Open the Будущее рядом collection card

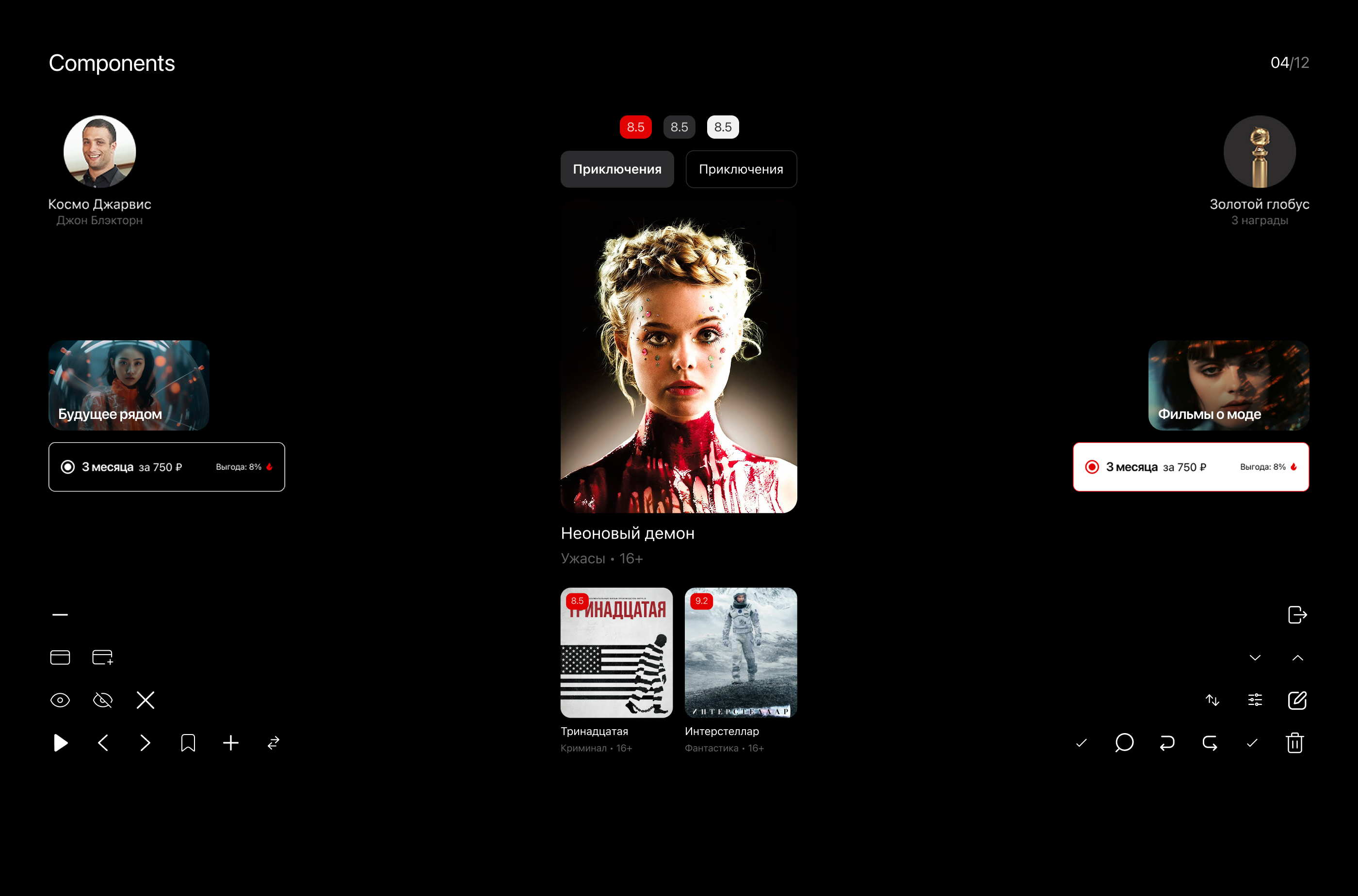click(129, 385)
